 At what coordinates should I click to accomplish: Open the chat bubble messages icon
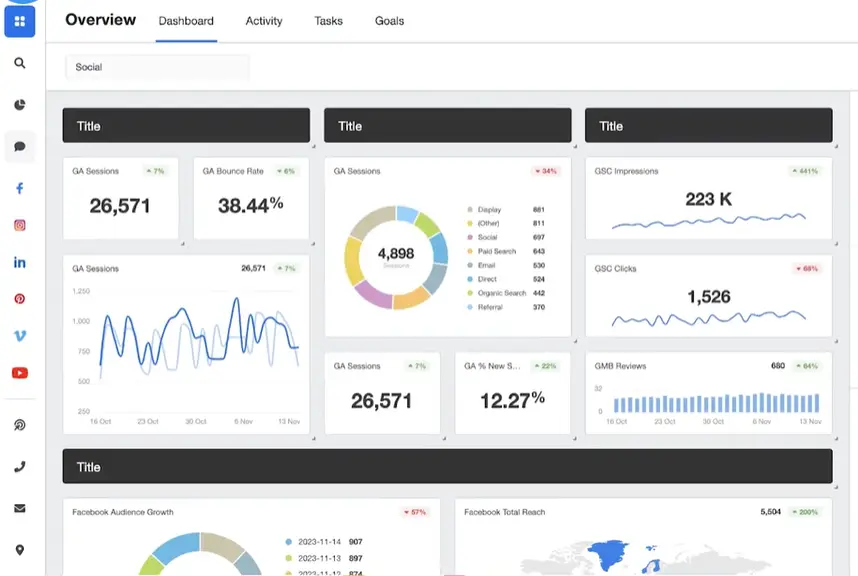tap(20, 146)
